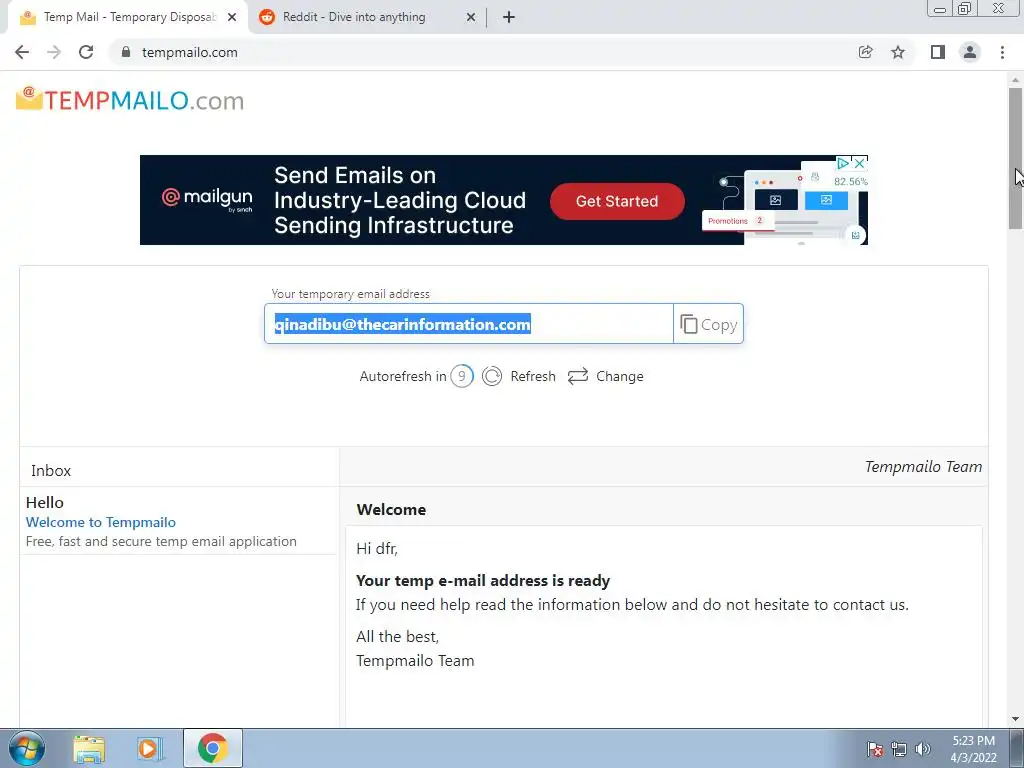
Task: Click Get Started in the mailgun ad
Action: pyautogui.click(x=617, y=201)
